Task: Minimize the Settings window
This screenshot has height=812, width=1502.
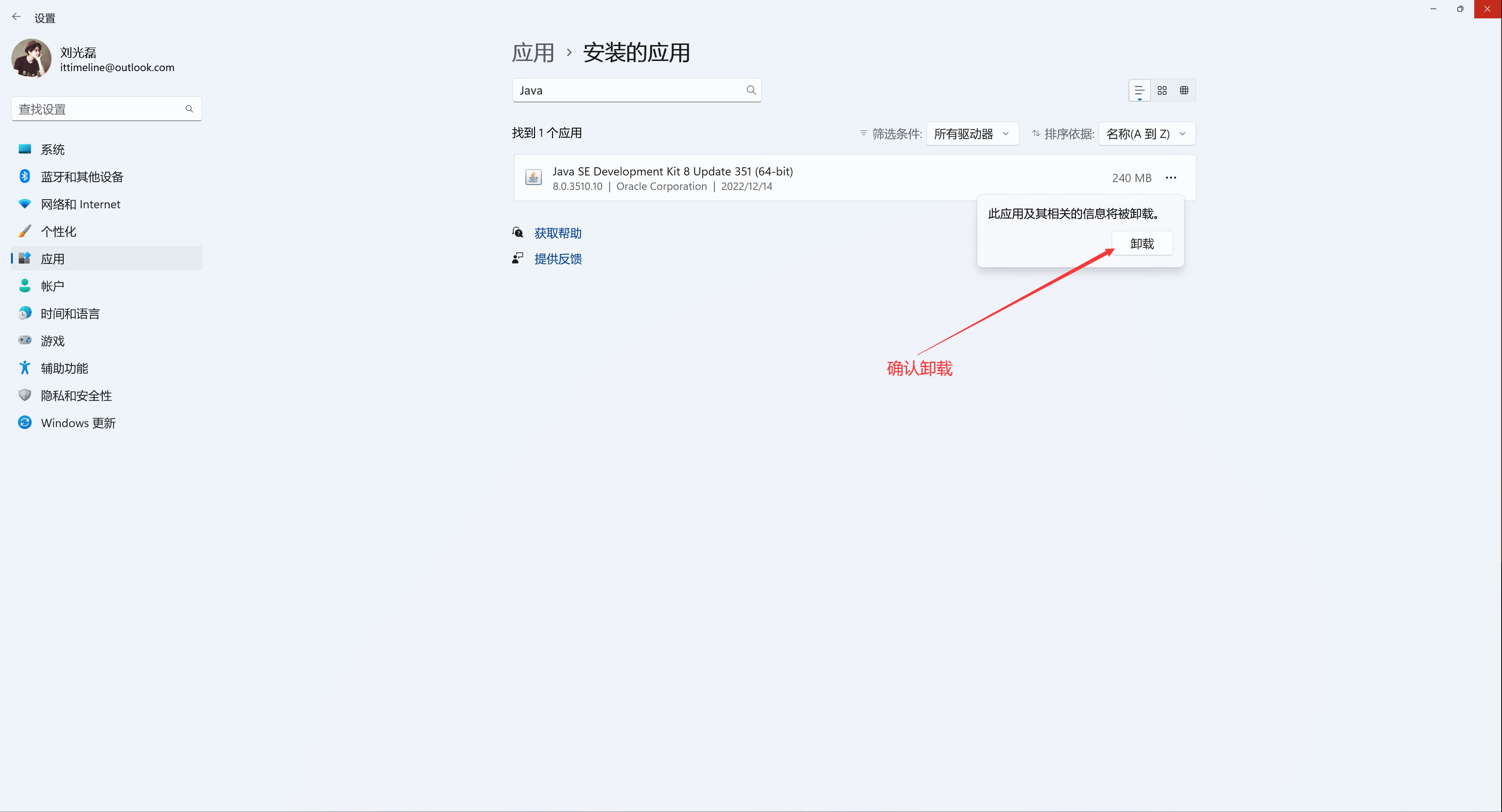Action: tap(1433, 9)
